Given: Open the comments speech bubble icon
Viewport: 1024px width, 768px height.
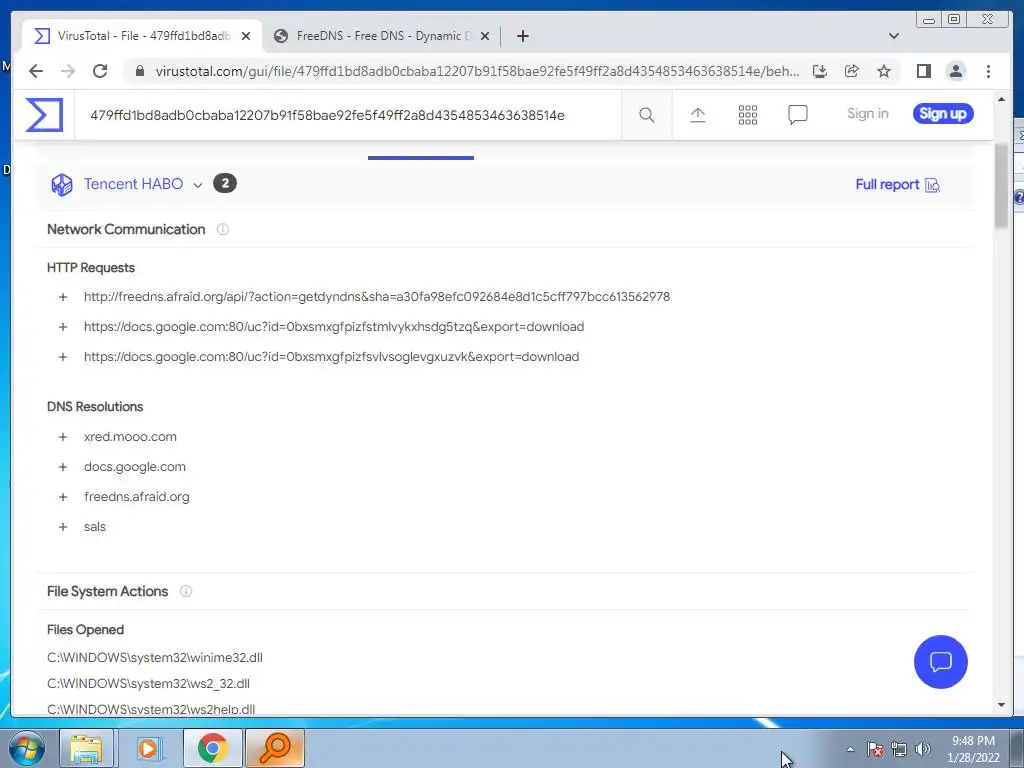Looking at the screenshot, I should point(797,115).
